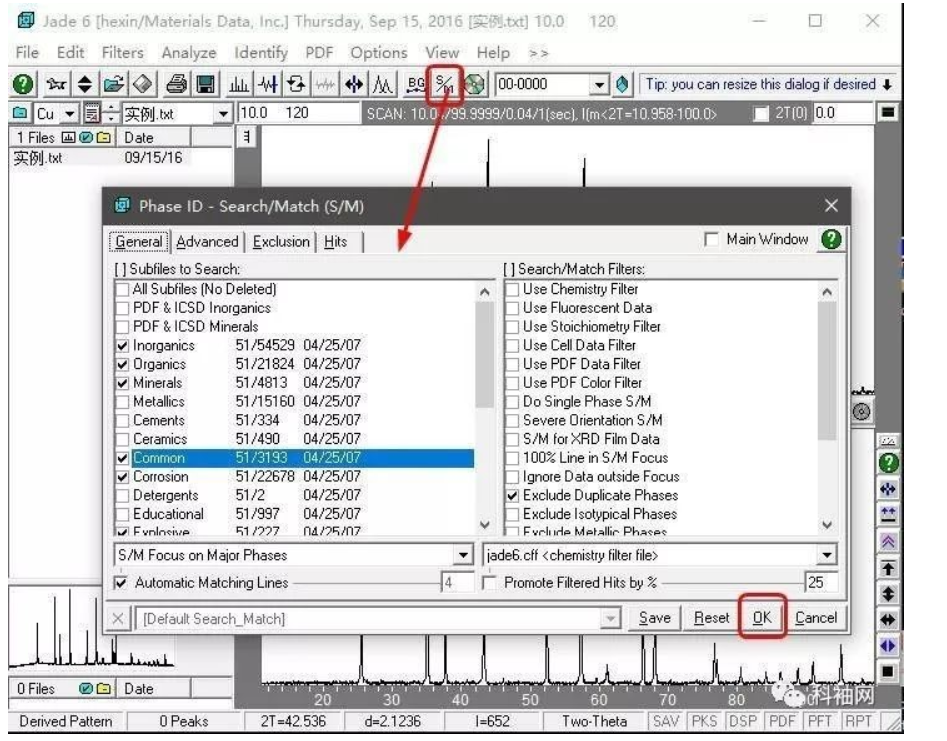Tick the Main Window checkbox
The height and width of the screenshot is (741, 947).
click(711, 240)
